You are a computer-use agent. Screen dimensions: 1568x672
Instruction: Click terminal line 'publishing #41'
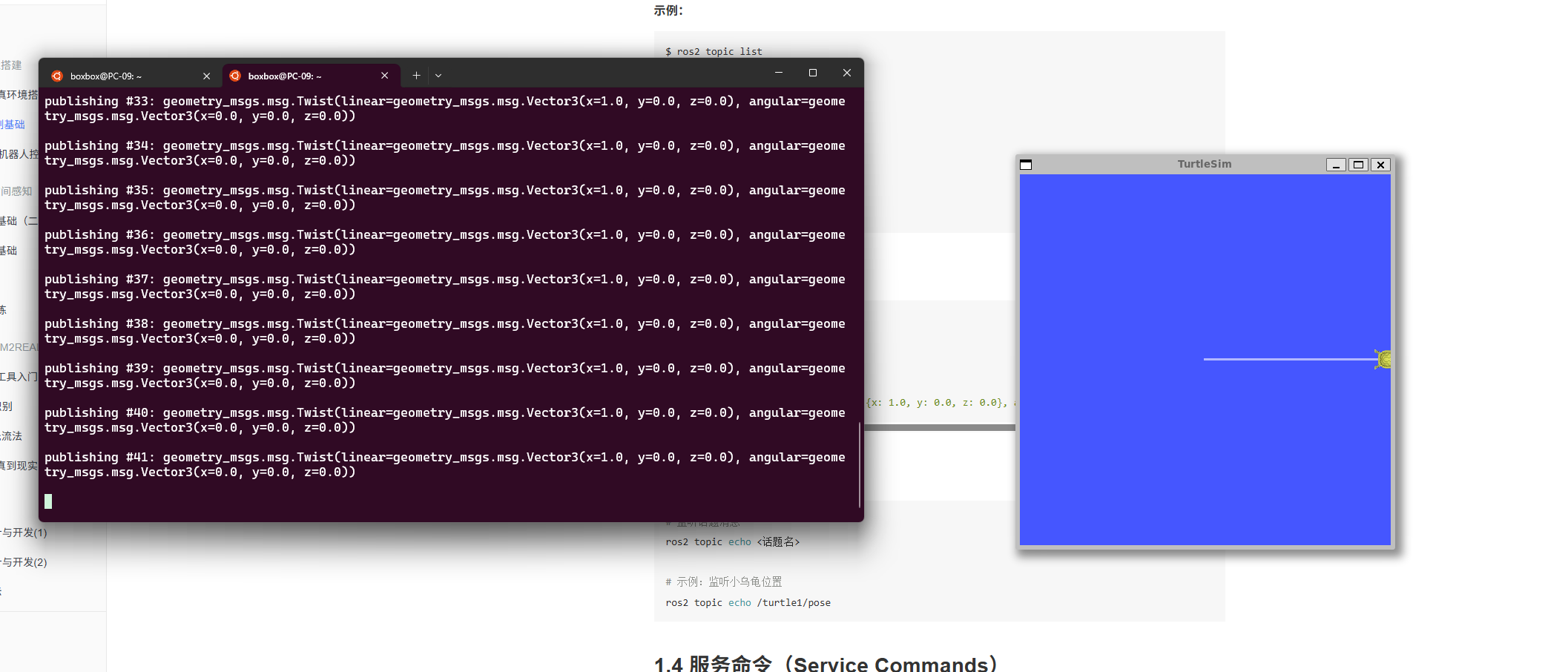(444, 464)
